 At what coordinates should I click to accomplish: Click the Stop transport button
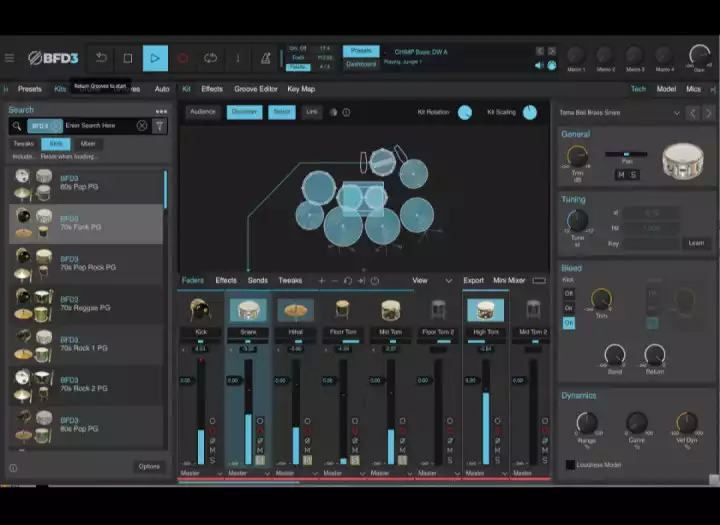pos(128,58)
